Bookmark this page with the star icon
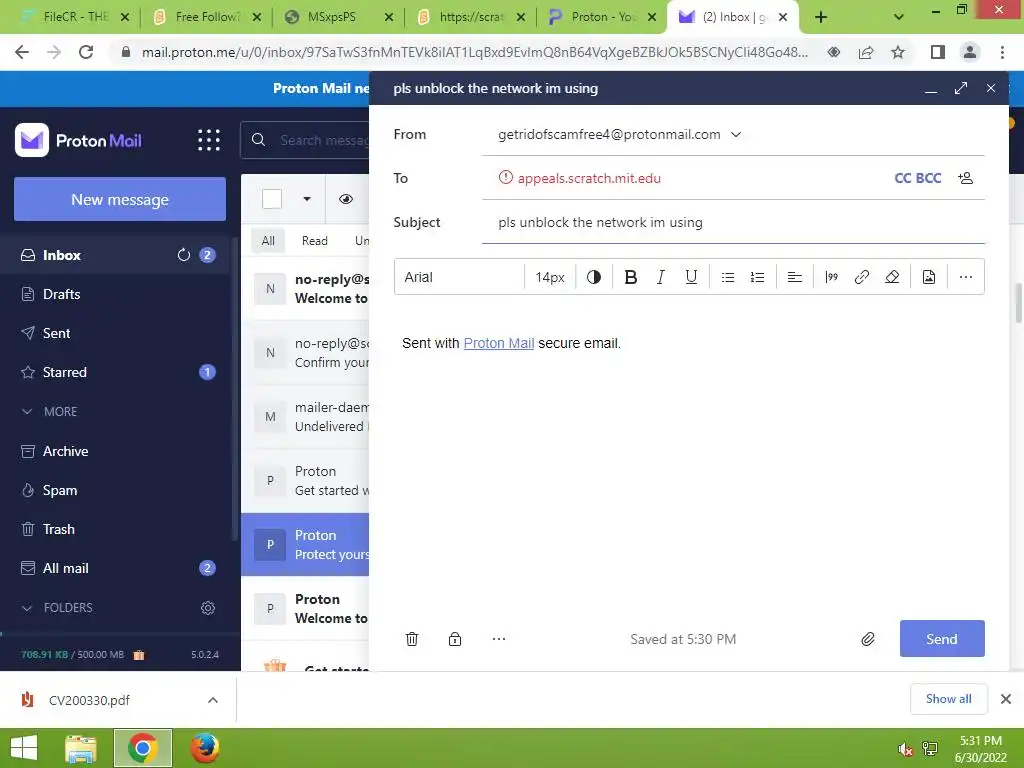This screenshot has width=1024, height=768. (898, 52)
